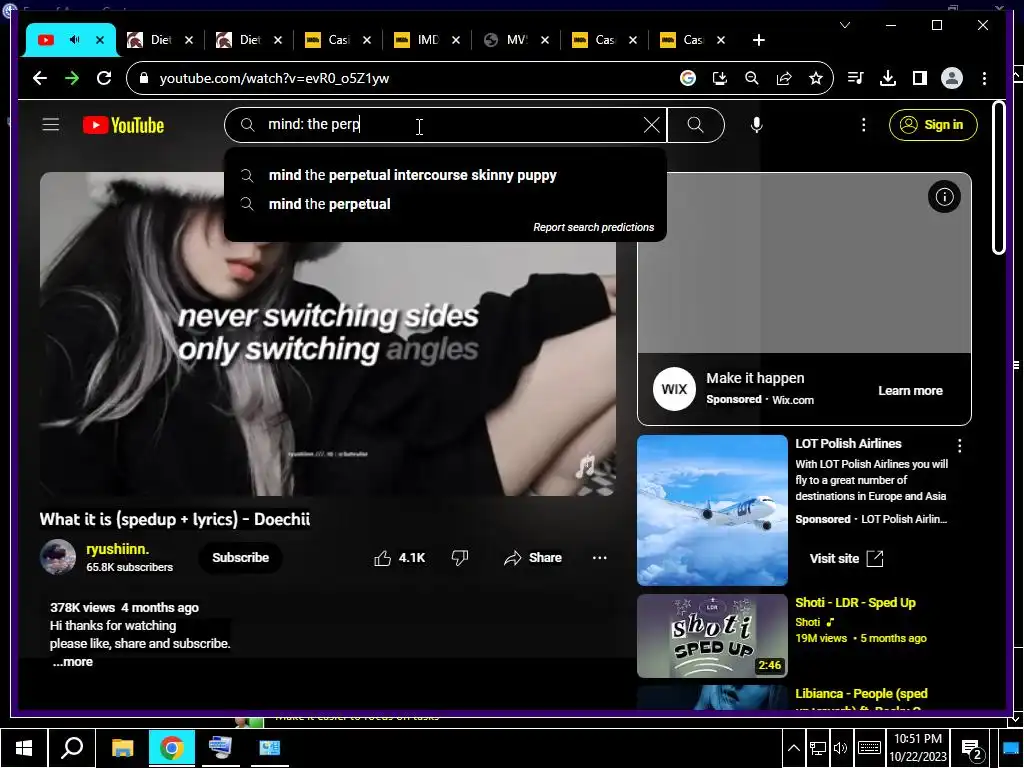Go forward with green forward arrow
Screen dimensions: 1024x768
pos(72,78)
